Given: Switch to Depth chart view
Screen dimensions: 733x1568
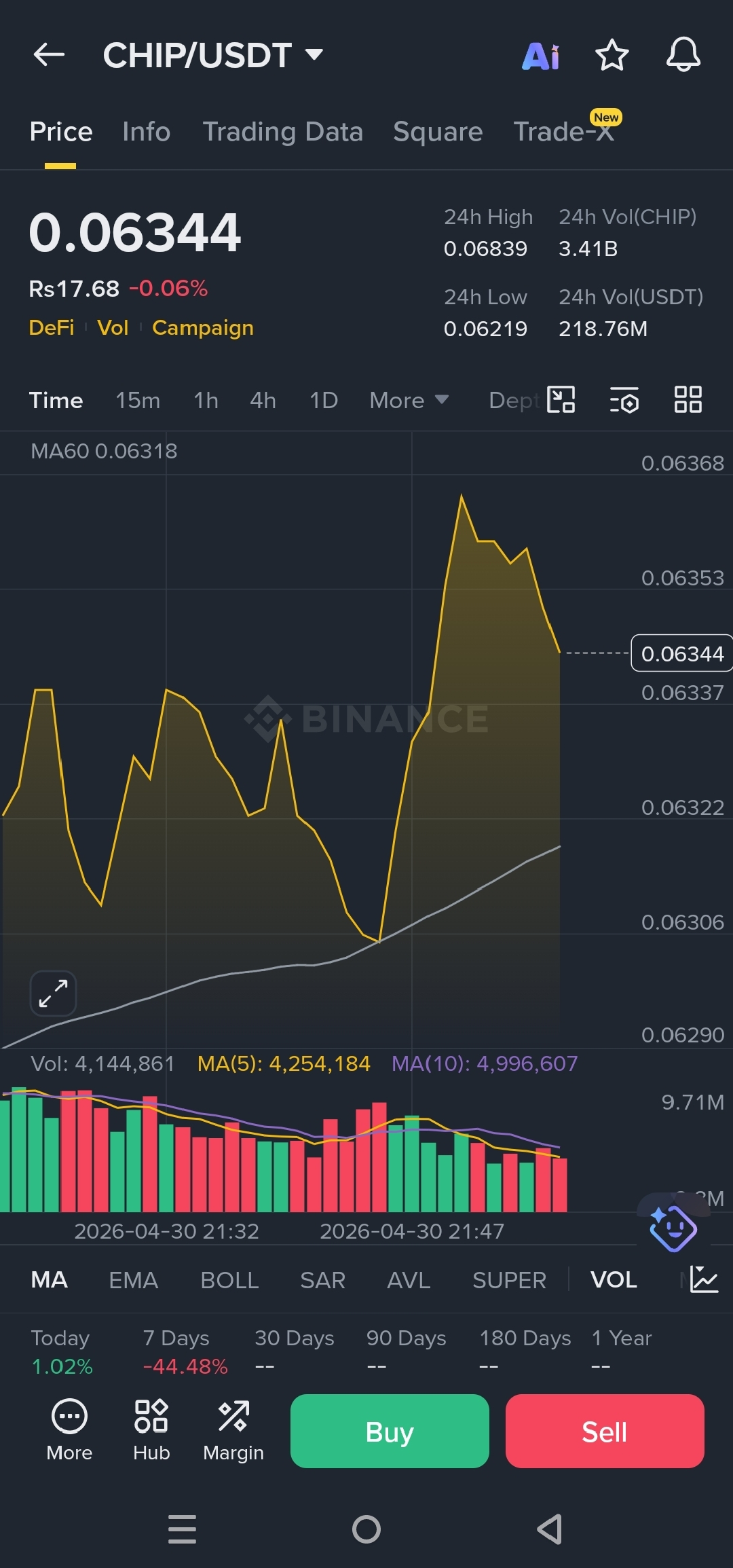Looking at the screenshot, I should coord(514,400).
